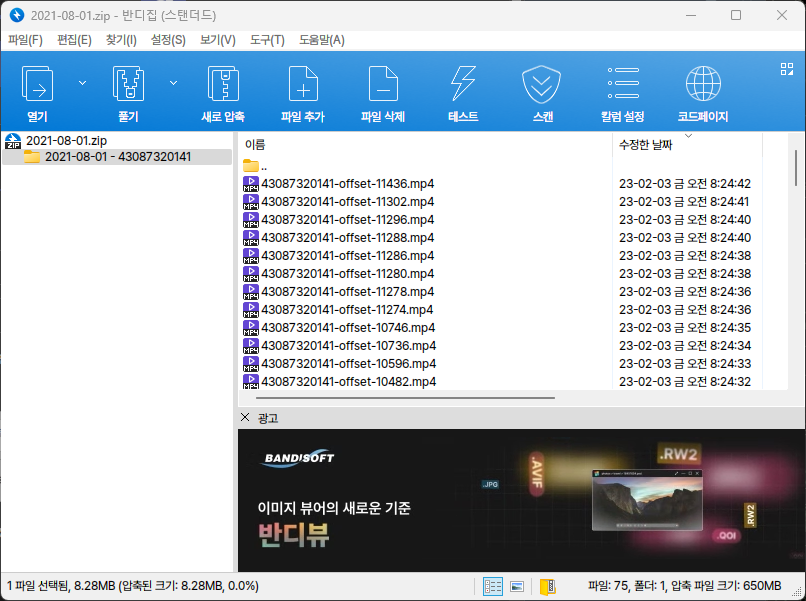Toggle the archive folder icon in status bar

(548, 586)
